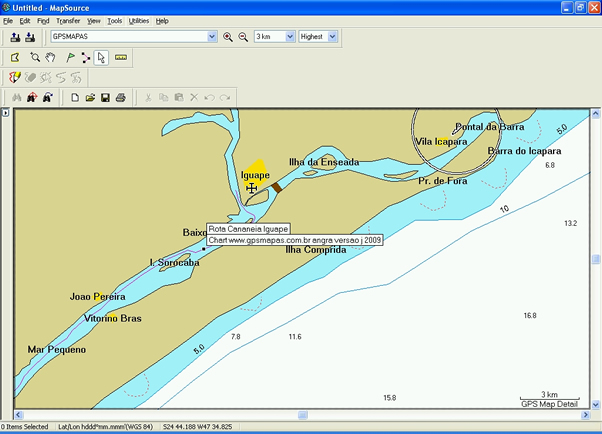
Task: Open Find Places with binoculars icon
Action: pos(15,97)
